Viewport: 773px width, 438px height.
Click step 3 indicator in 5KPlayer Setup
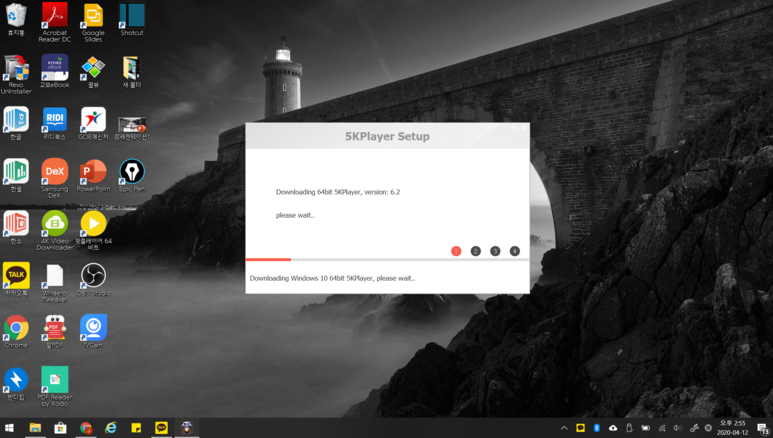click(495, 251)
